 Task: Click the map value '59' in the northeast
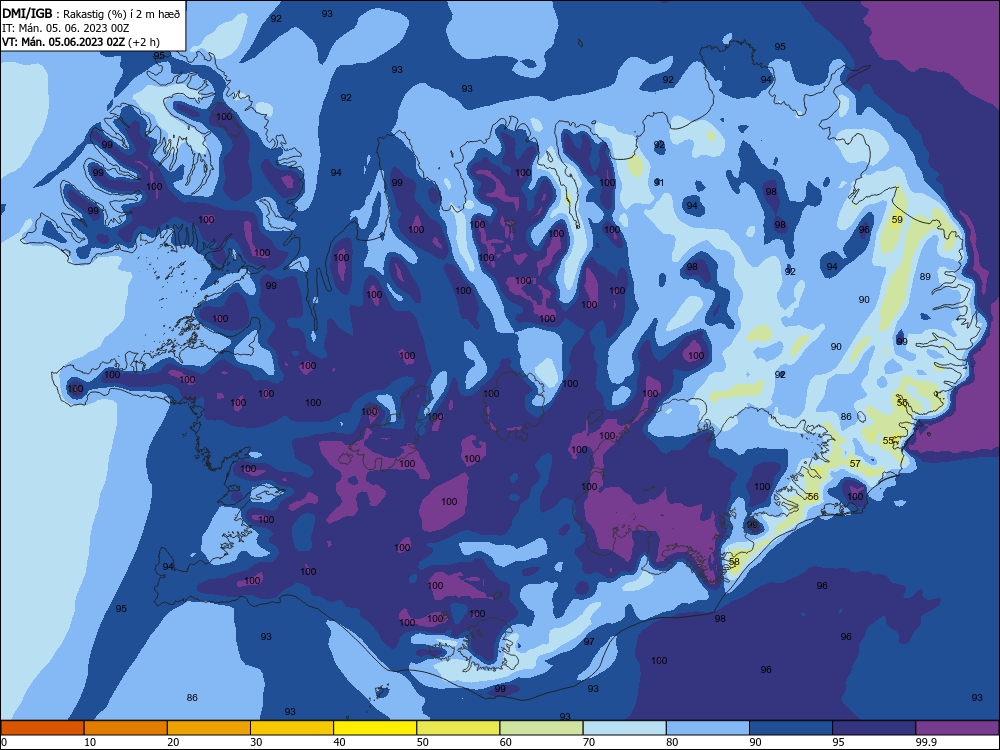point(897,219)
